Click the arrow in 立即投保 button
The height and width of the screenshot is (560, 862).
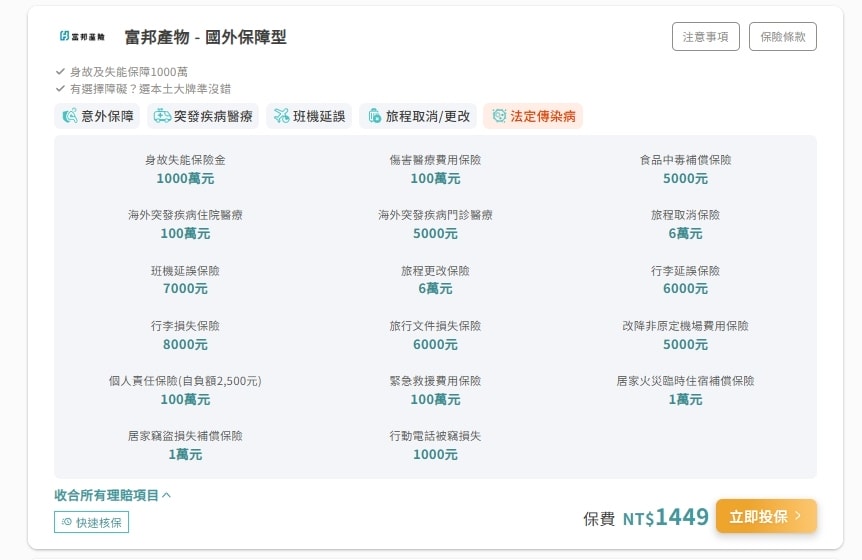coord(798,516)
